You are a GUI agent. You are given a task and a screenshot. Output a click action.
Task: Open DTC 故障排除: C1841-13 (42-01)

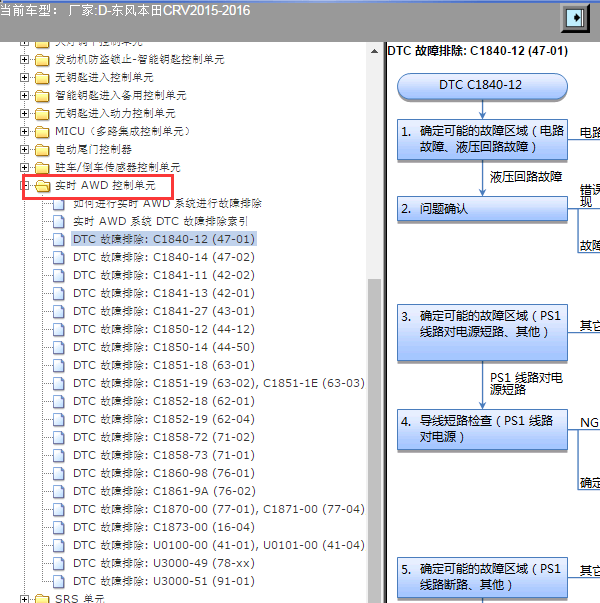[164, 293]
